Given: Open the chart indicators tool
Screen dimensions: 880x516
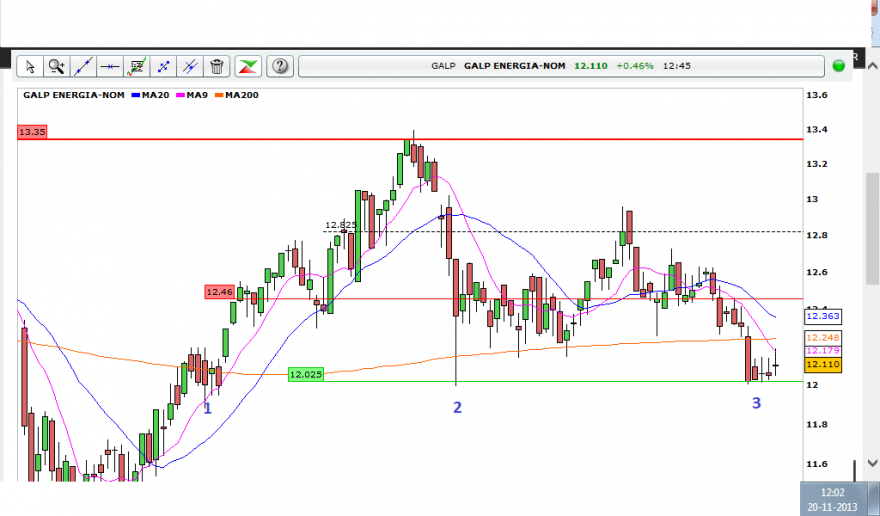Looking at the screenshot, I should click(x=136, y=66).
